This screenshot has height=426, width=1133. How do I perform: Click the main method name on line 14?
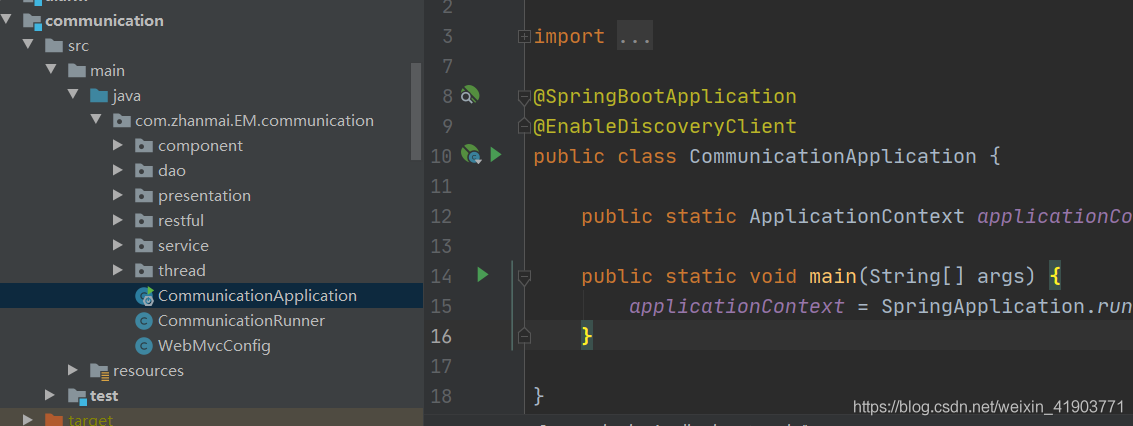pos(832,276)
